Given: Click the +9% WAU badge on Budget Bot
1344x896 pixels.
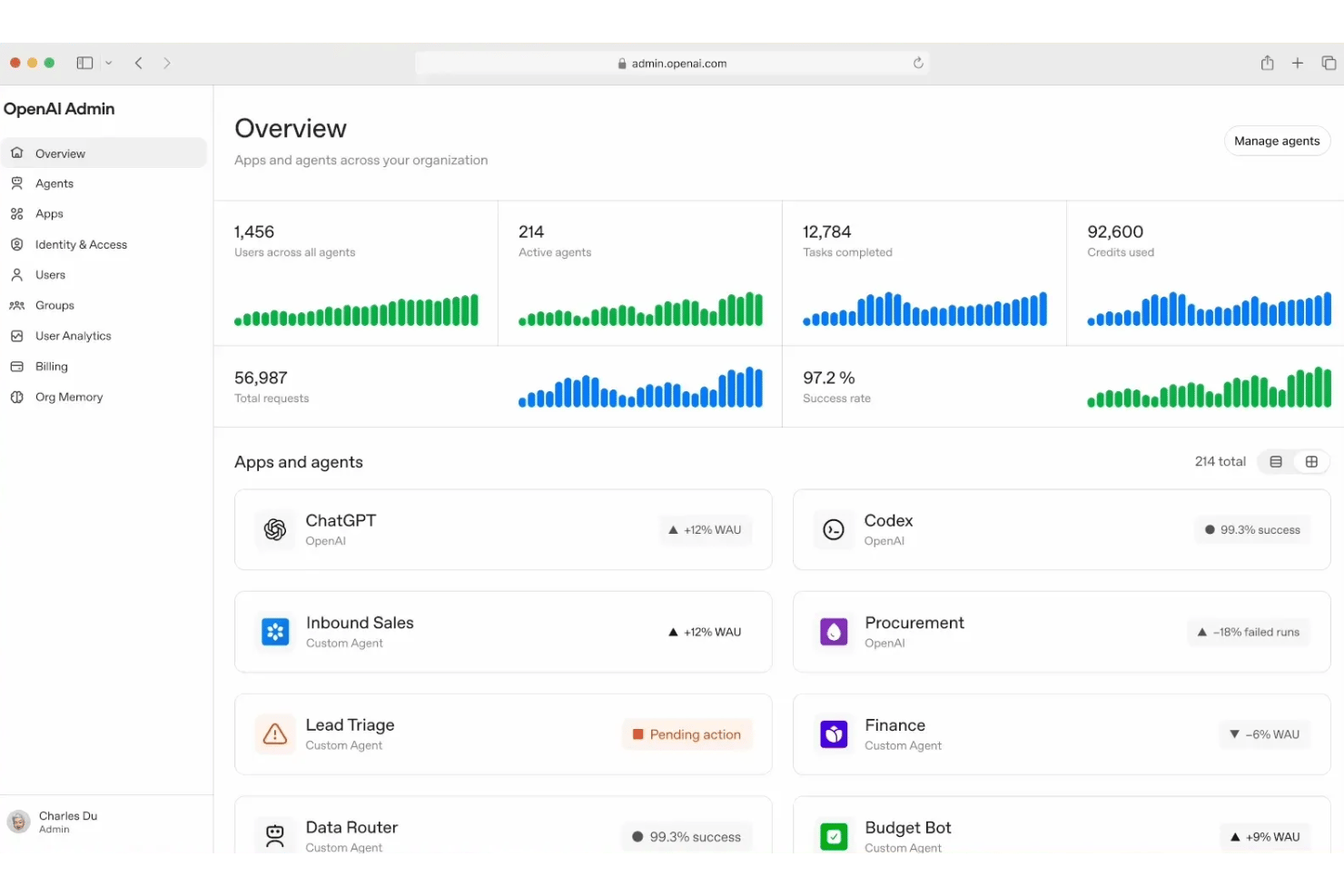Looking at the screenshot, I should tap(1265, 837).
